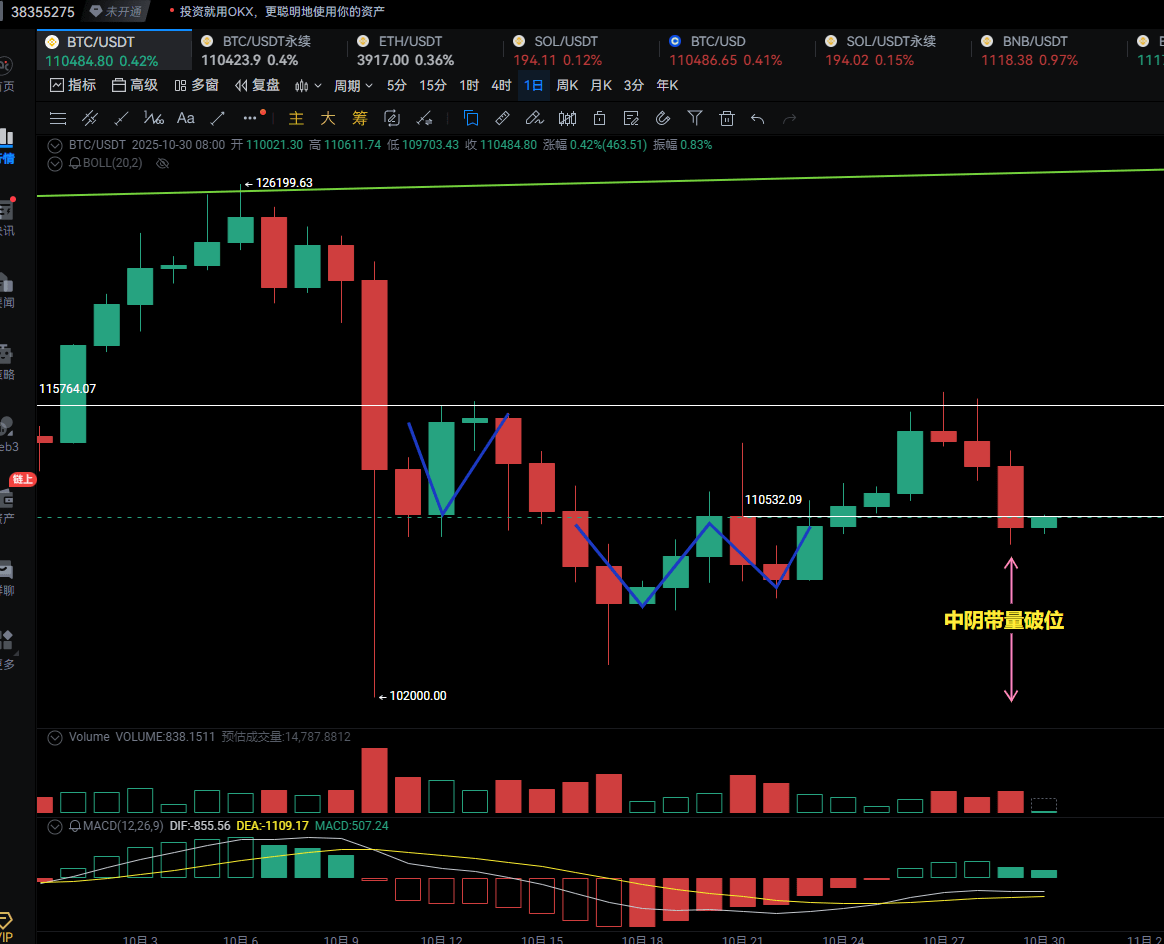Click the ruler measurement tool icon

click(x=503, y=118)
